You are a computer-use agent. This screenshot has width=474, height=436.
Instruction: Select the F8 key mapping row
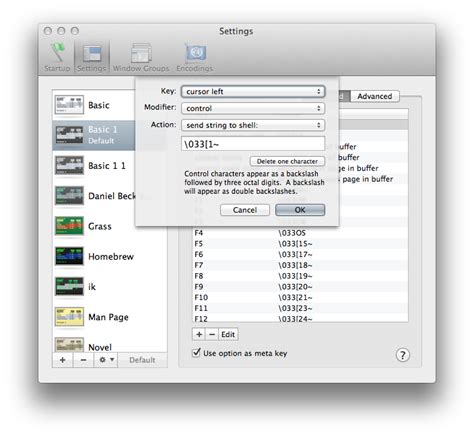[x=300, y=276]
